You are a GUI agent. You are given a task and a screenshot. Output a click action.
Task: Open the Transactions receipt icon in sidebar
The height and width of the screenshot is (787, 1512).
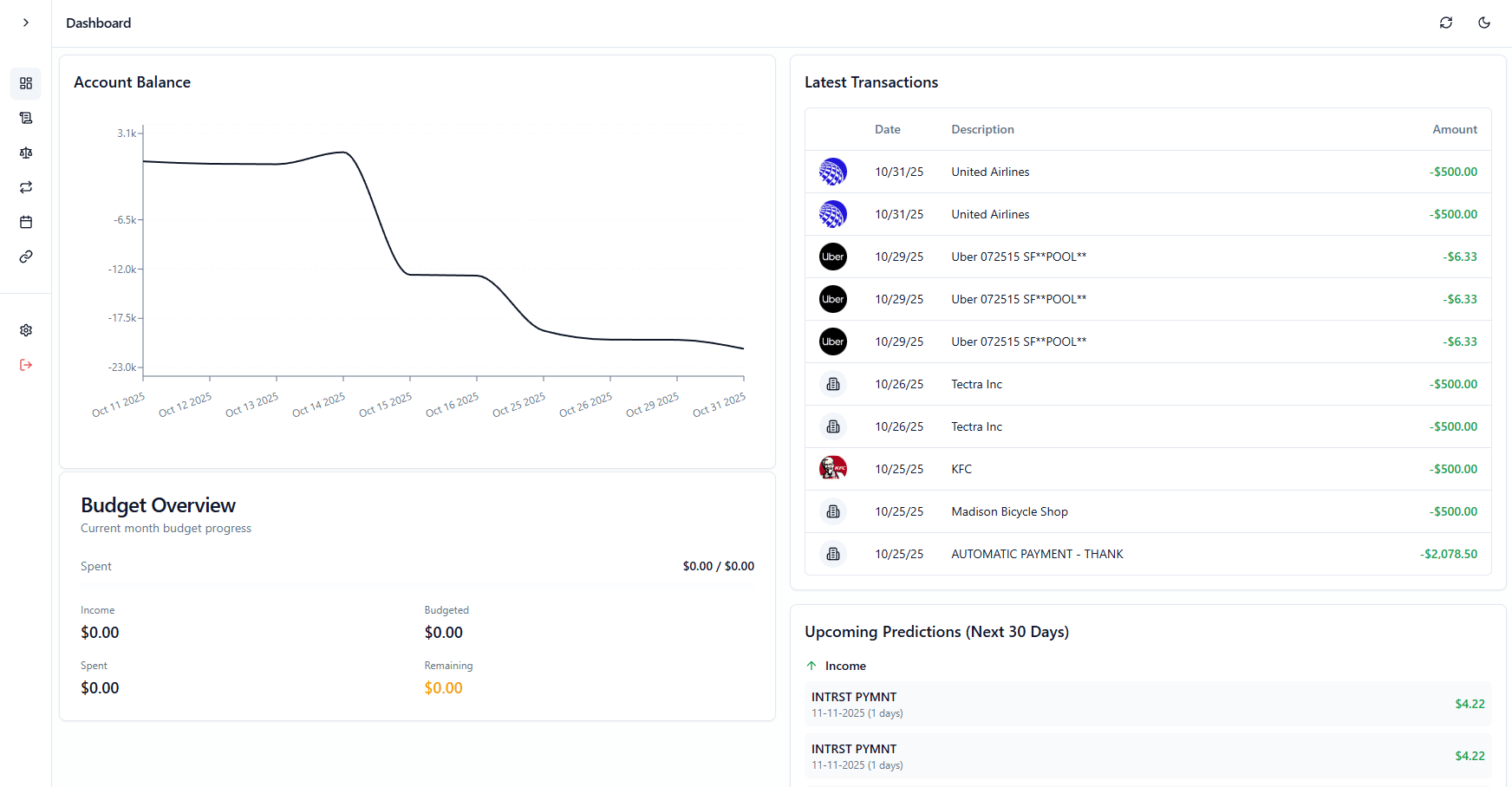pos(26,118)
